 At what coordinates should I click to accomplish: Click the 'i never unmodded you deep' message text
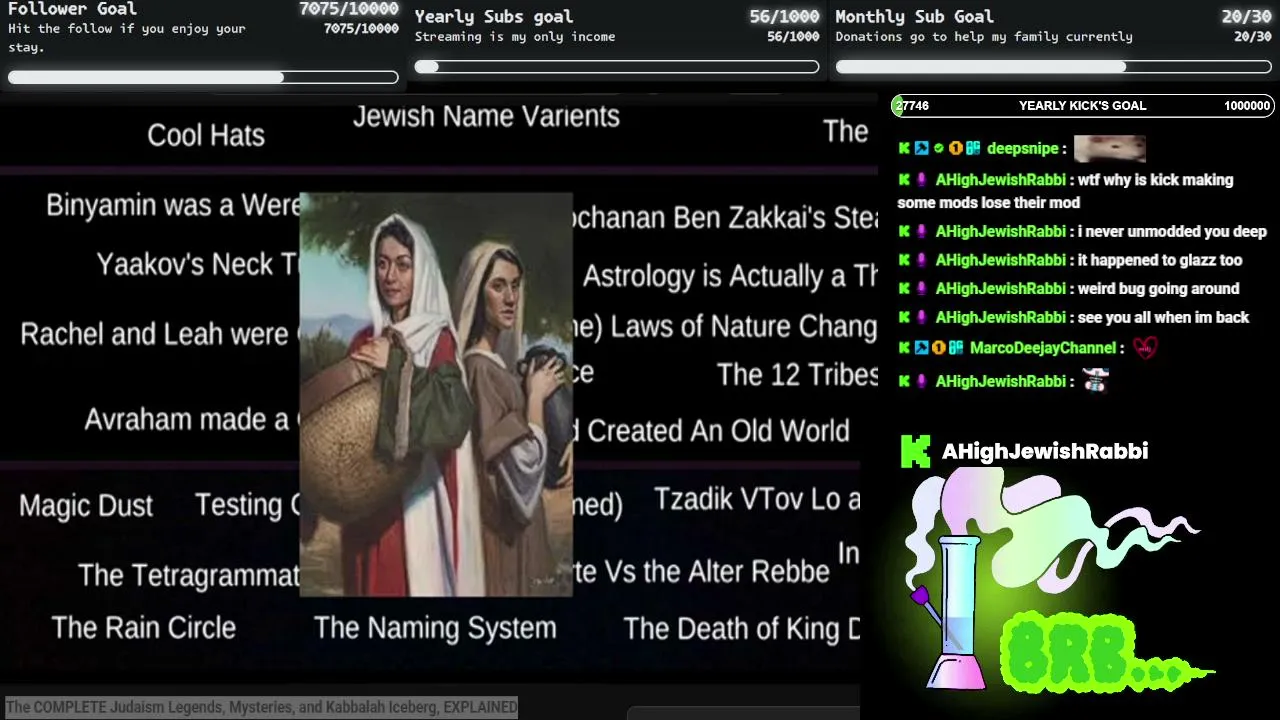1172,231
